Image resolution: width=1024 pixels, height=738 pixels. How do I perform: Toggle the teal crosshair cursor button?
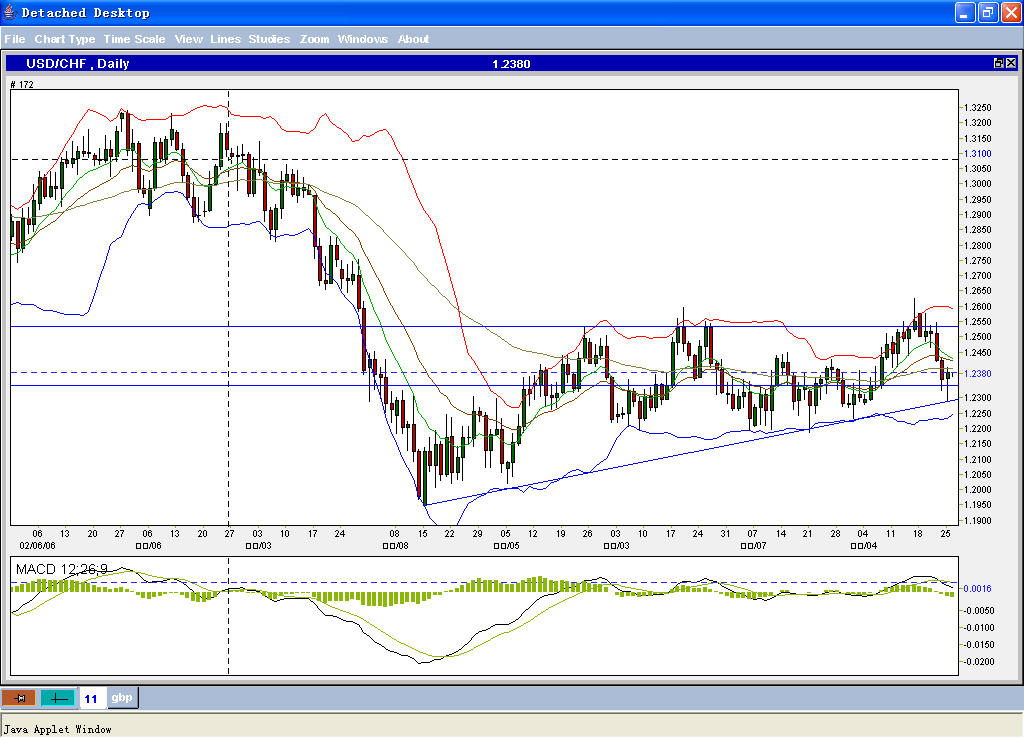[57, 698]
